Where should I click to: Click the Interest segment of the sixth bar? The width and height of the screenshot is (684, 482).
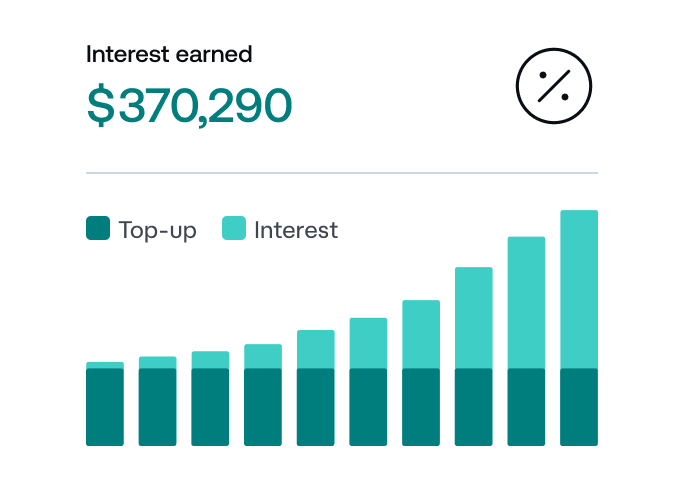[368, 343]
